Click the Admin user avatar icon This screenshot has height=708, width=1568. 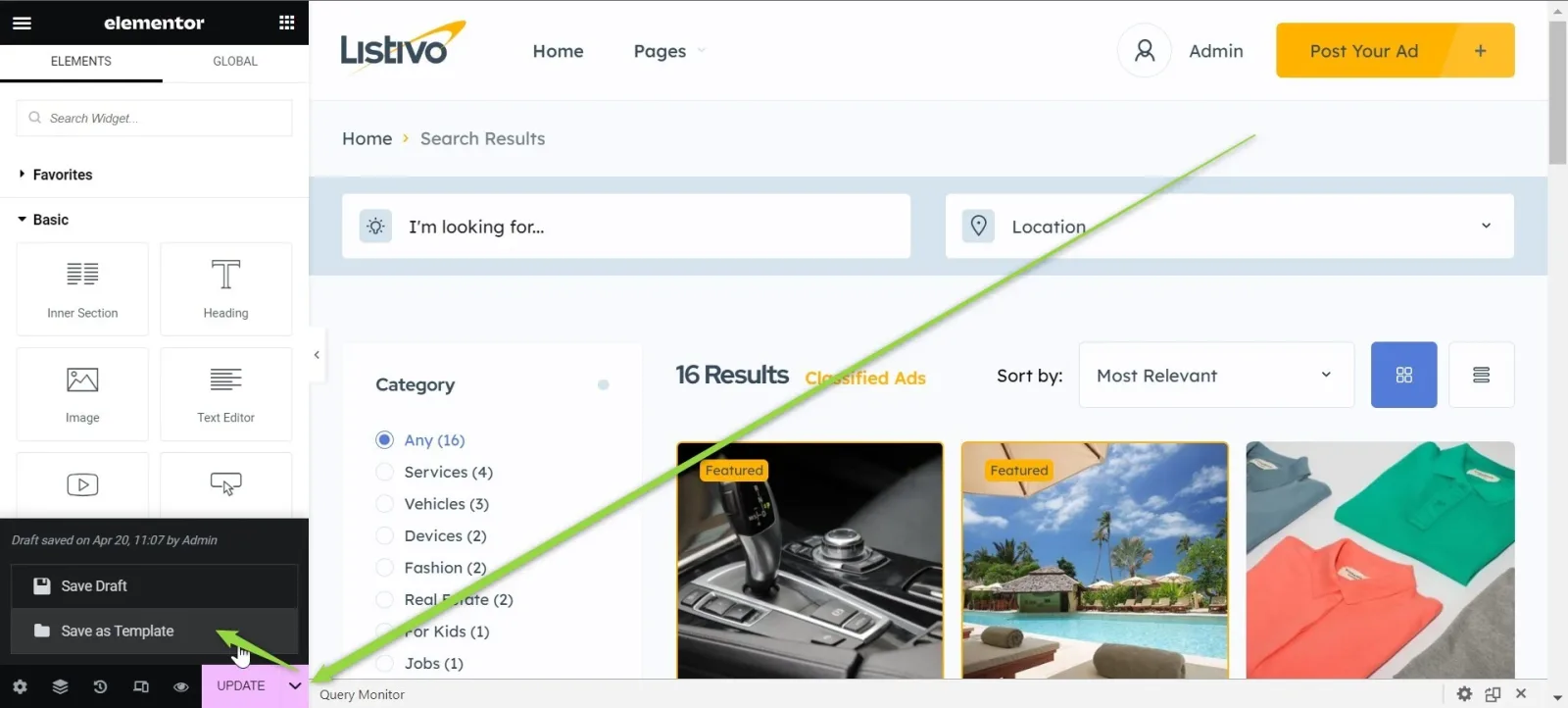1144,50
